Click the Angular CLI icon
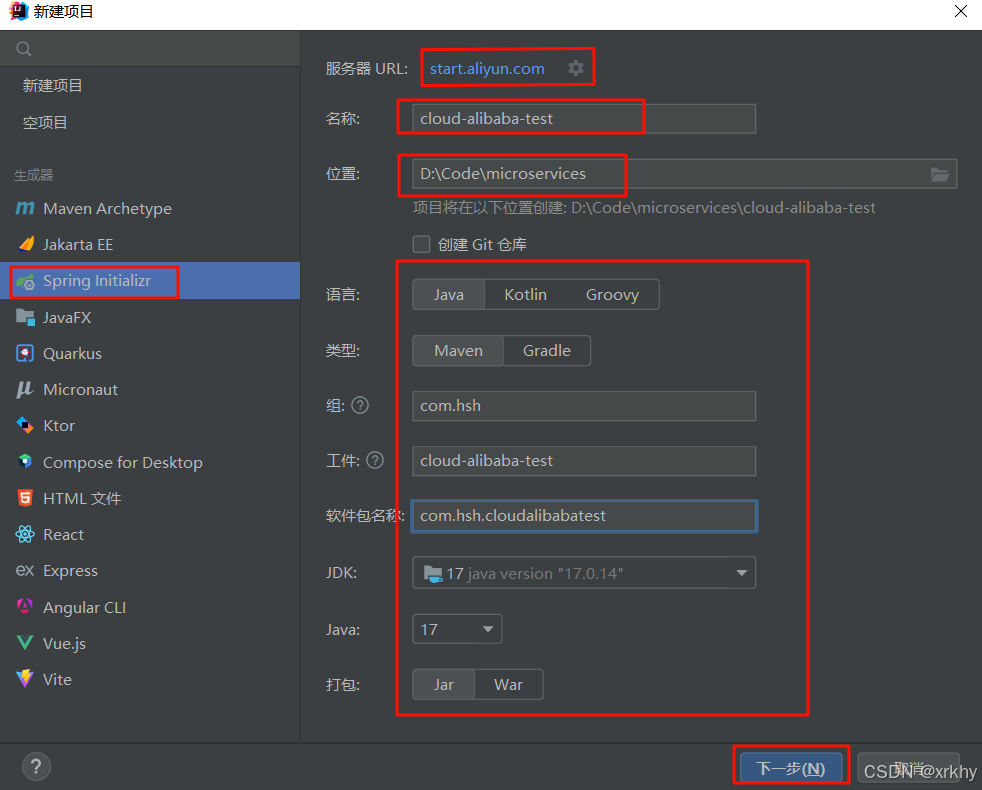 pyautogui.click(x=25, y=606)
